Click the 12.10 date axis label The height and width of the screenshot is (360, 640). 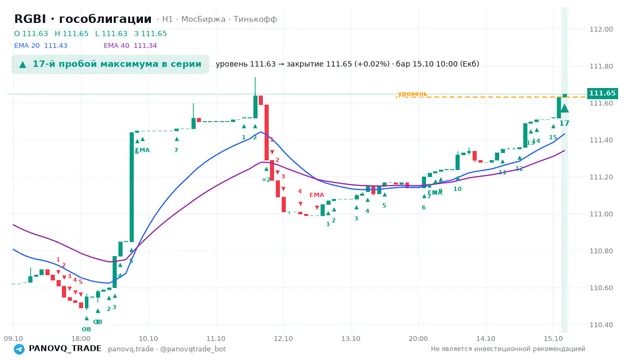[x=283, y=338]
